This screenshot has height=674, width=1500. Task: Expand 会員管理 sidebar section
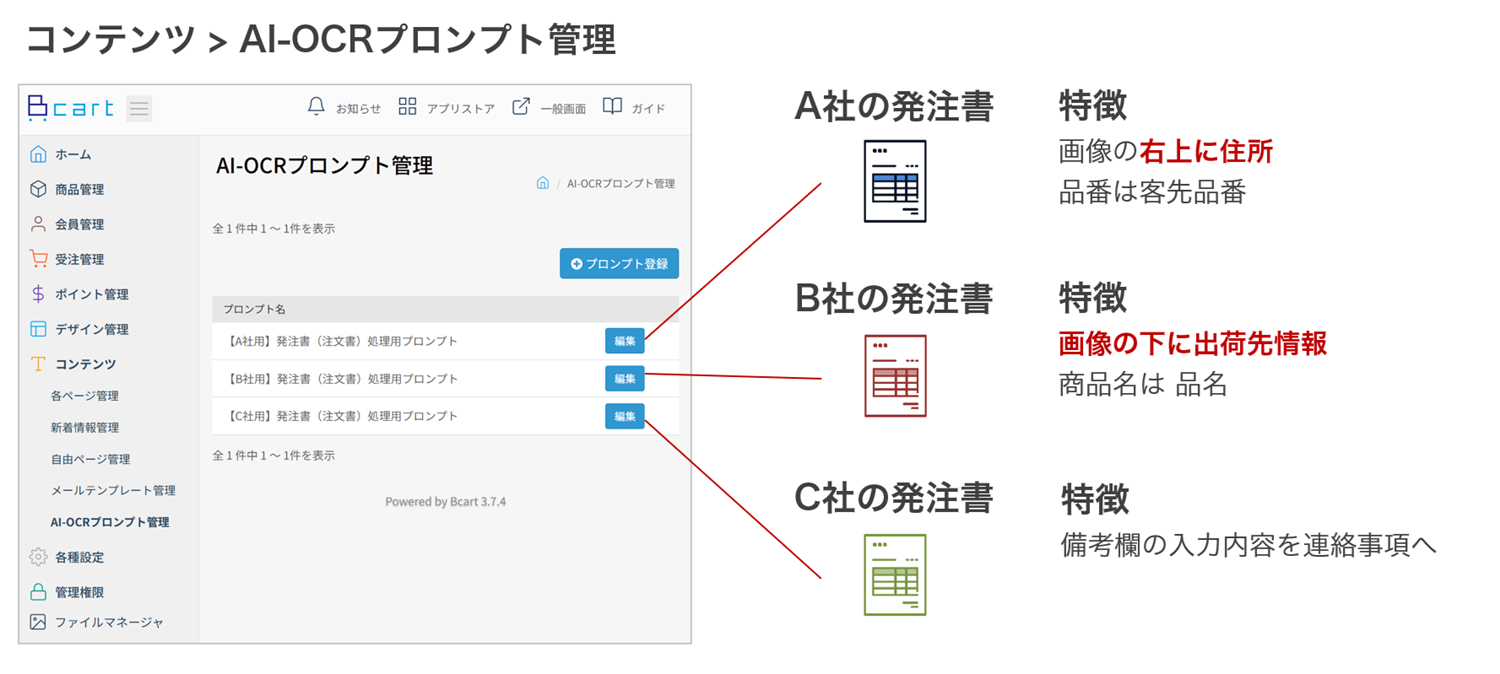79,224
